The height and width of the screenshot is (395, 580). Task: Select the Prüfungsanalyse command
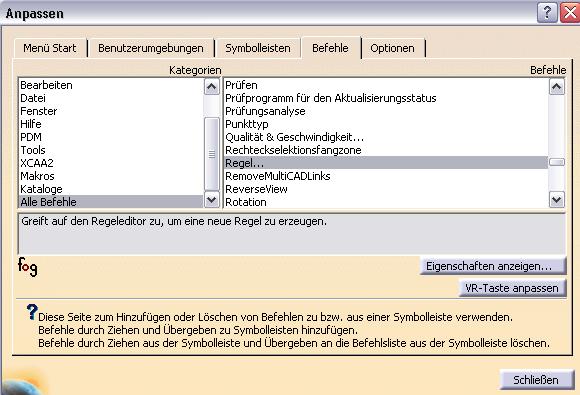pyautogui.click(x=386, y=111)
